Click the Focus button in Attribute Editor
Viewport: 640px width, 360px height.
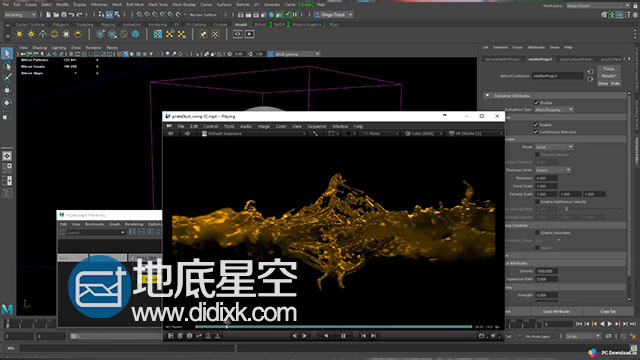point(609,69)
